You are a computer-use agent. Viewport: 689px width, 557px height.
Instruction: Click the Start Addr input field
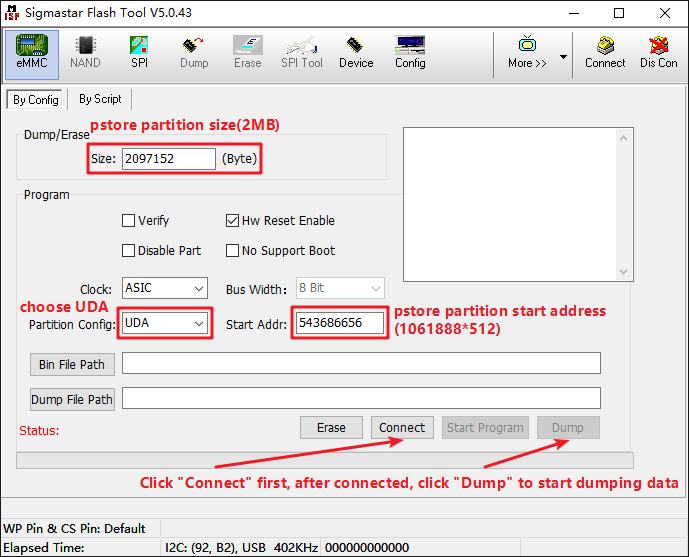coord(339,323)
